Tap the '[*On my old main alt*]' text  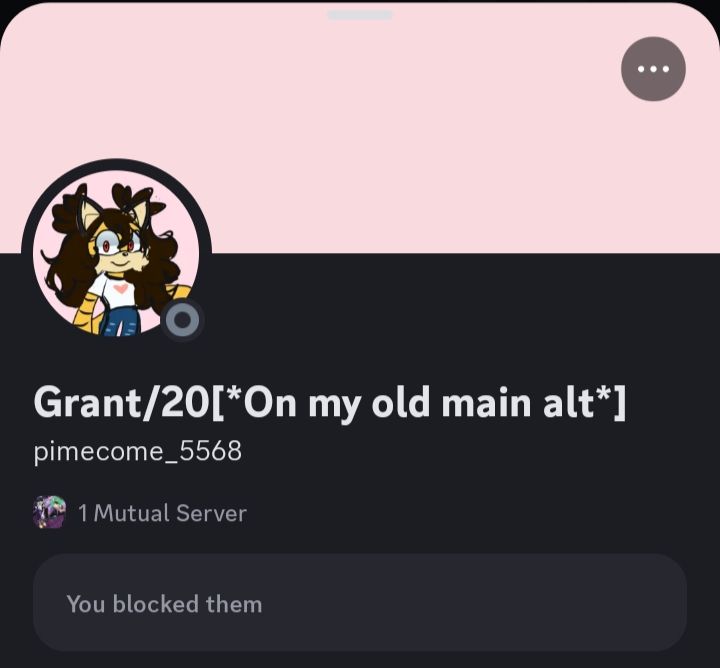pos(420,403)
